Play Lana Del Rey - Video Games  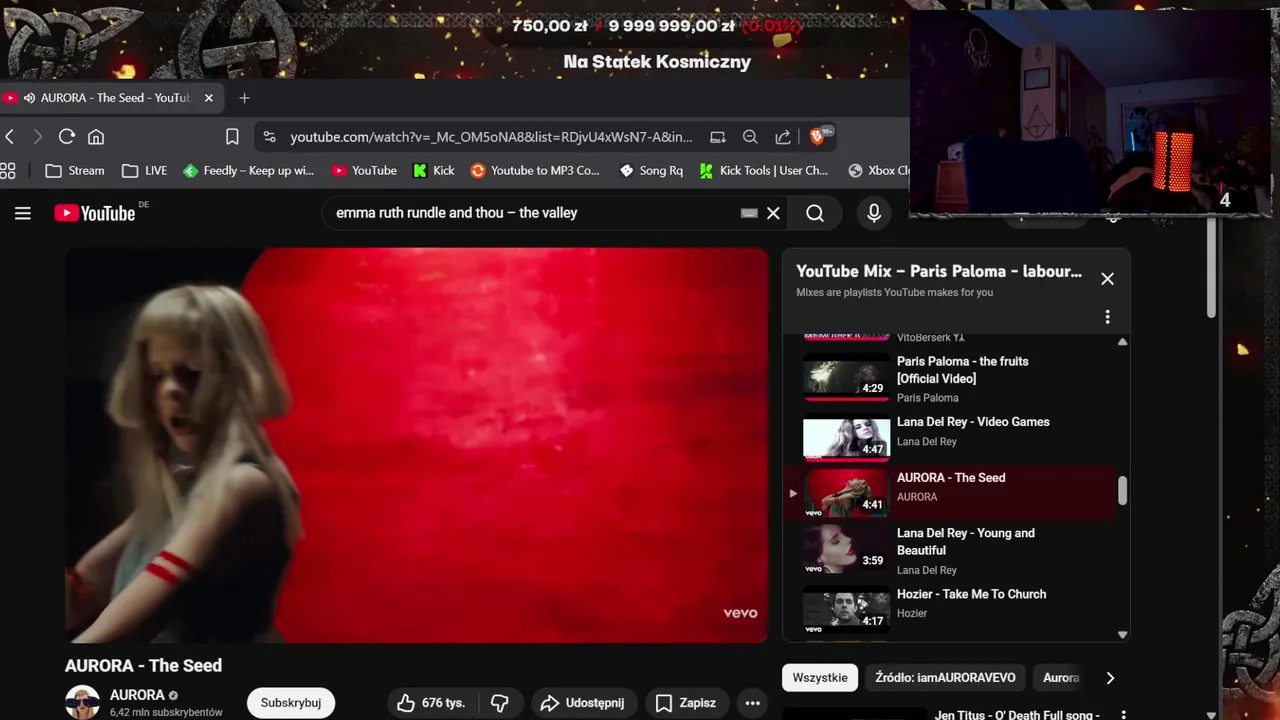[950, 436]
